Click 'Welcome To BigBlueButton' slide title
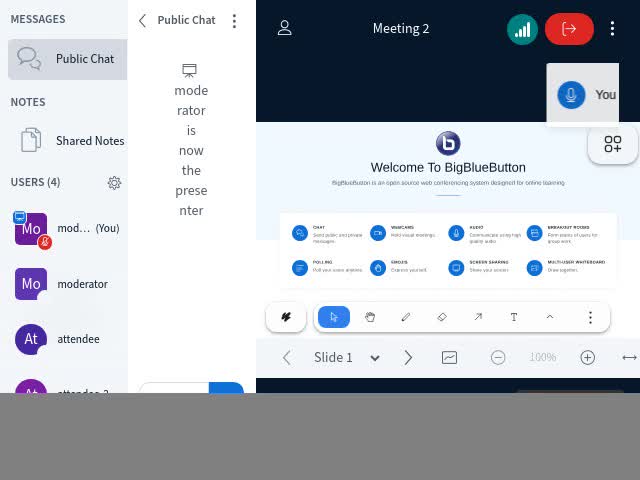This screenshot has height=480, width=640. [448, 168]
